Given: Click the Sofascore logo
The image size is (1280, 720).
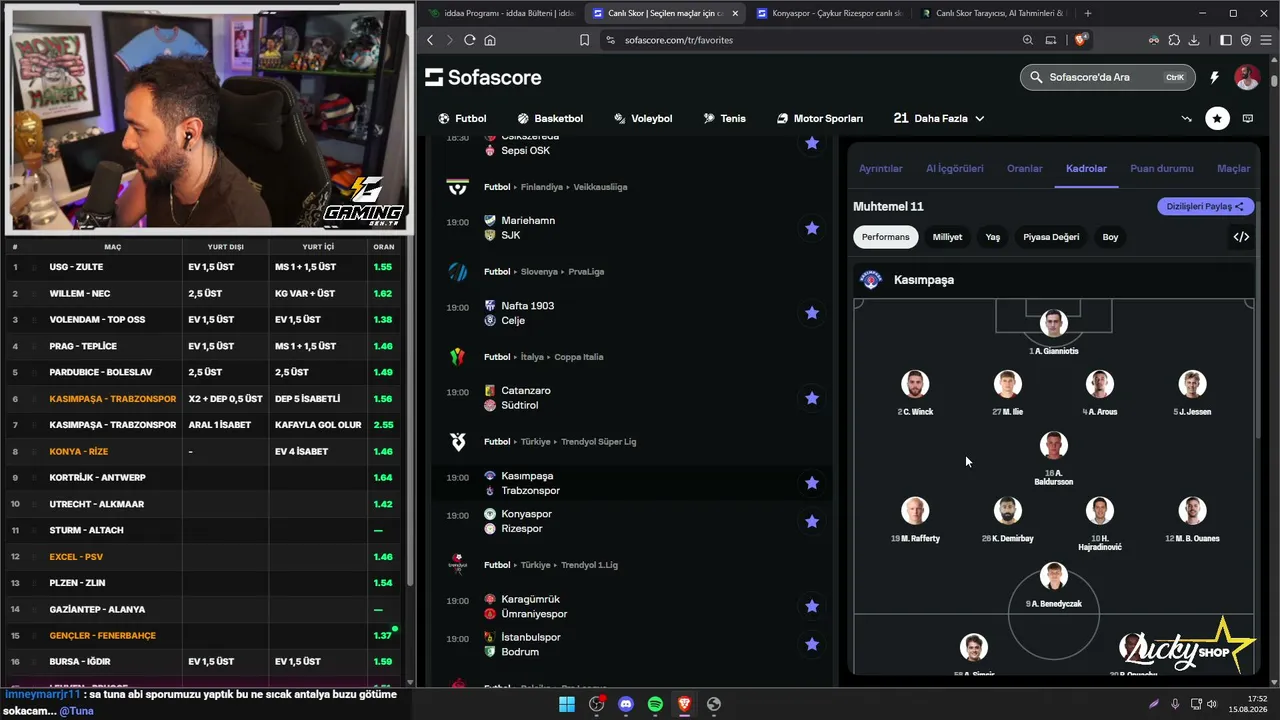Looking at the screenshot, I should 483,77.
